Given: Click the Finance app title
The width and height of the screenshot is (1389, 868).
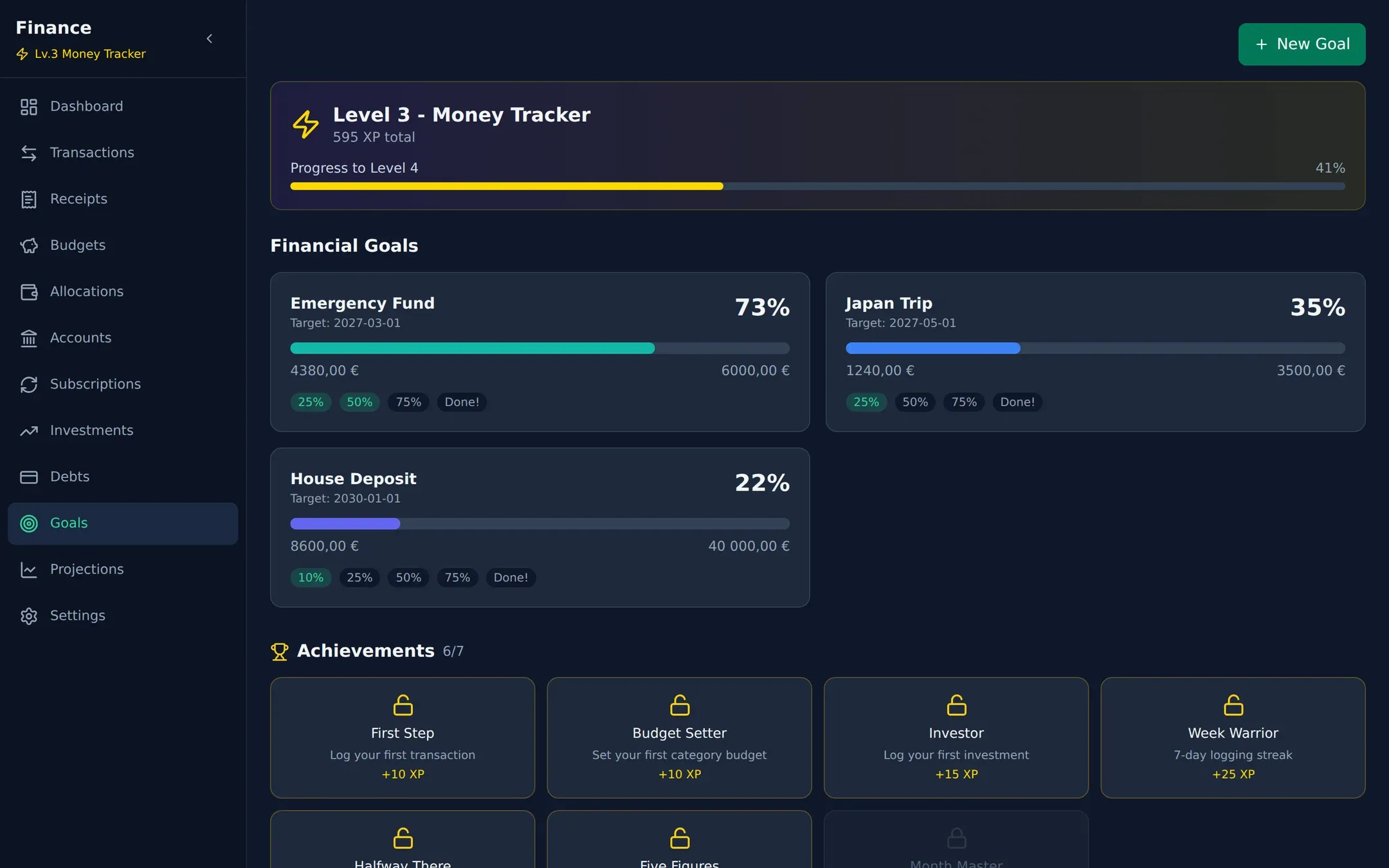Looking at the screenshot, I should pos(53,28).
